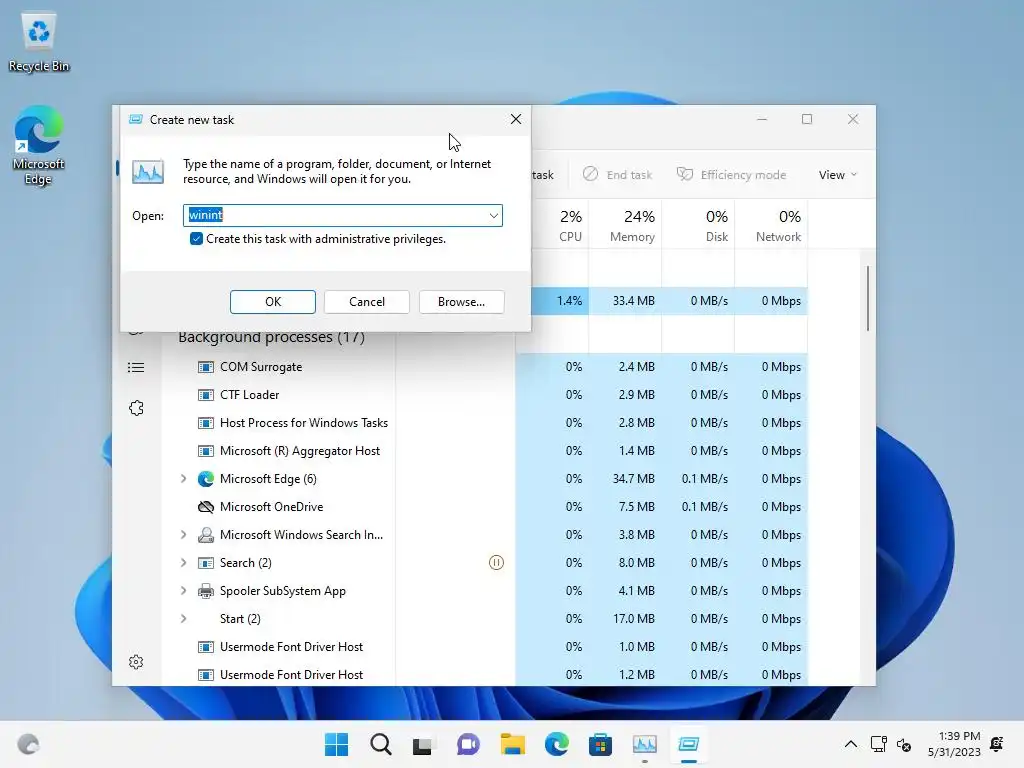Open Microsoft Store from taskbar
1024x768 pixels.
(x=600, y=744)
